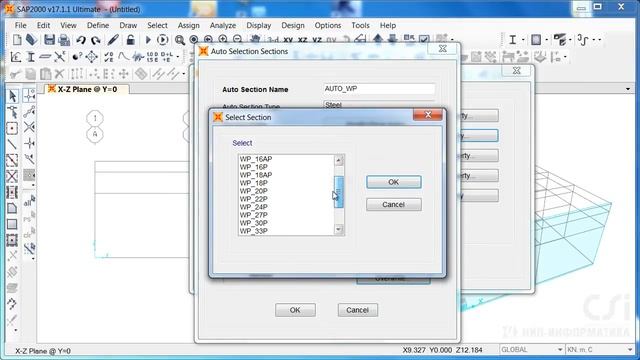The width and height of the screenshot is (640, 360).
Task: Select WP_33P in the section list
Action: point(254,231)
